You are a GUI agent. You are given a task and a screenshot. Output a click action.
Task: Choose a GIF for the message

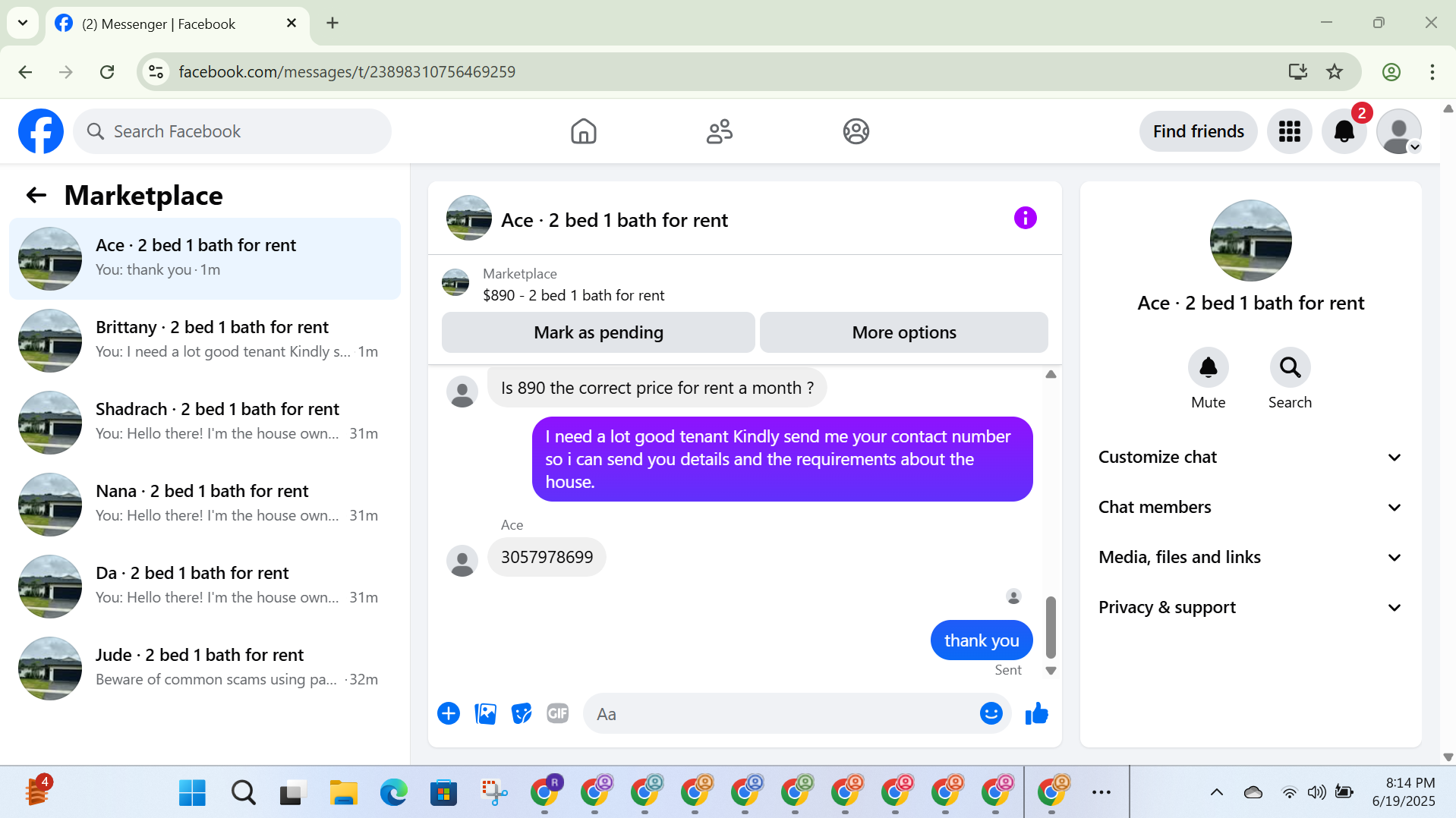click(x=558, y=713)
